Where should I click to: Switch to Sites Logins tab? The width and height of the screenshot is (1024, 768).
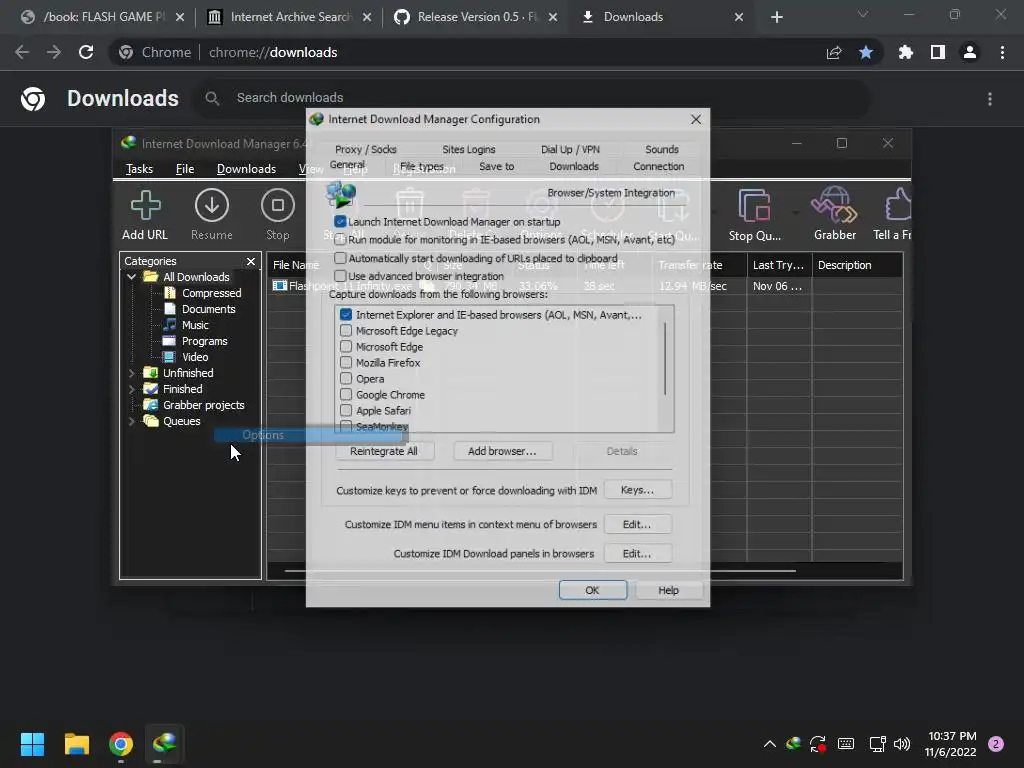(469, 150)
